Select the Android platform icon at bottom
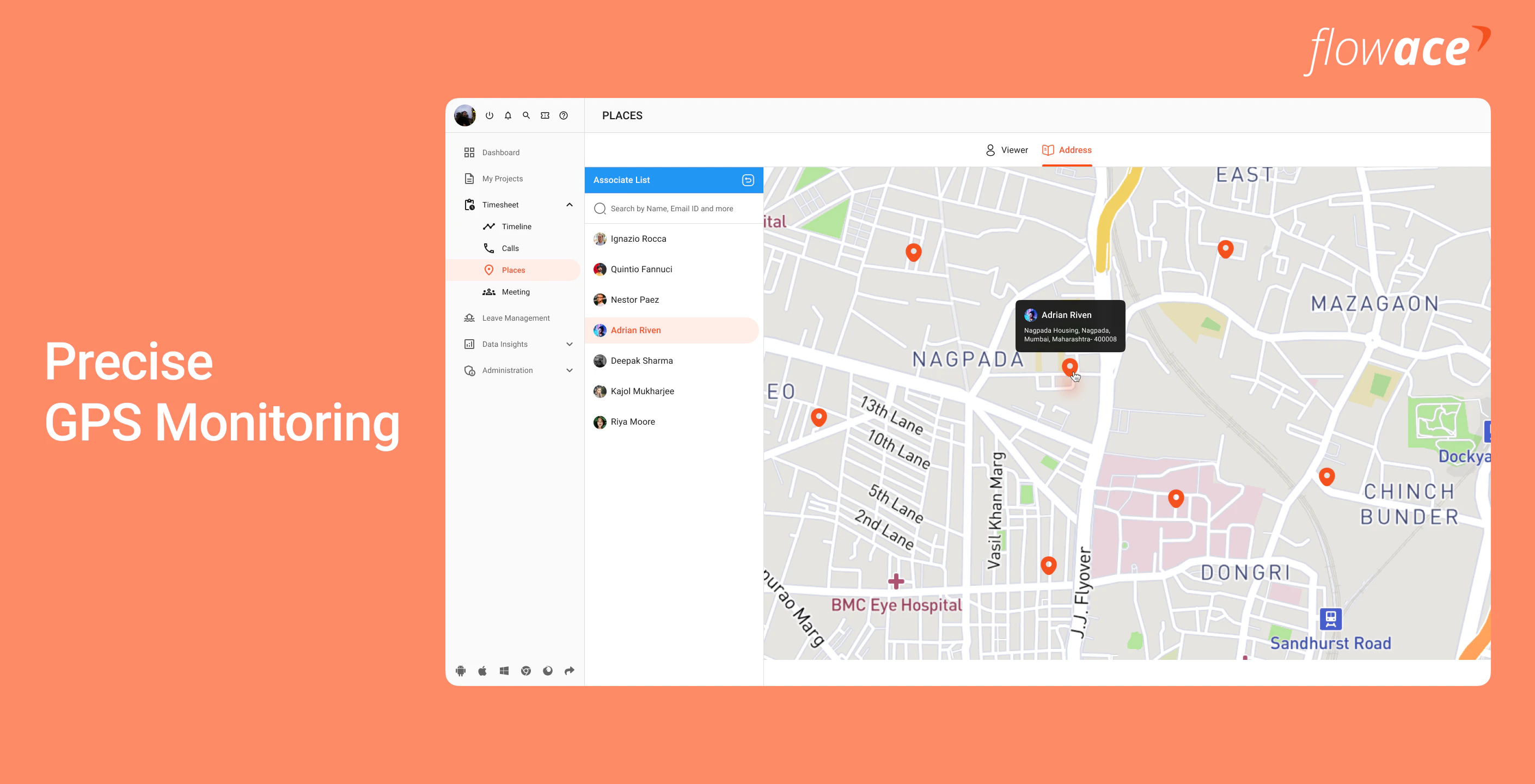Screen dimensions: 1535x784 (x=461, y=670)
